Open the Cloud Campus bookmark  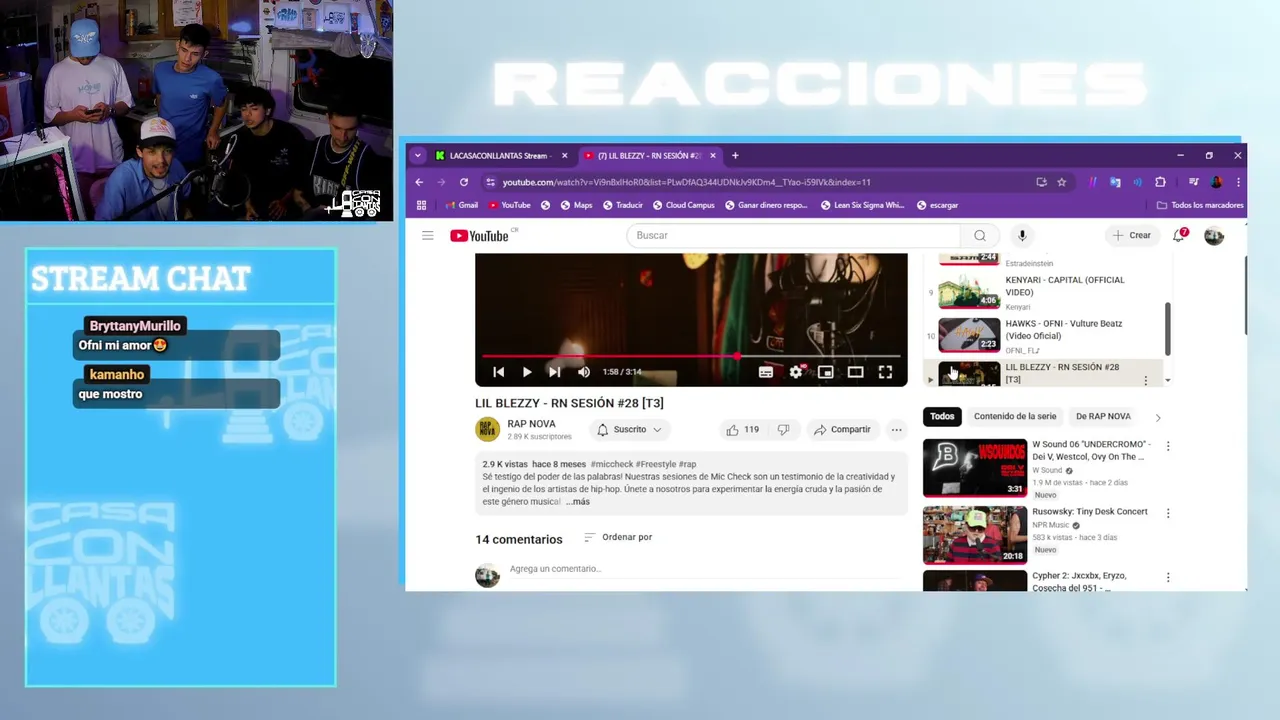(x=683, y=205)
